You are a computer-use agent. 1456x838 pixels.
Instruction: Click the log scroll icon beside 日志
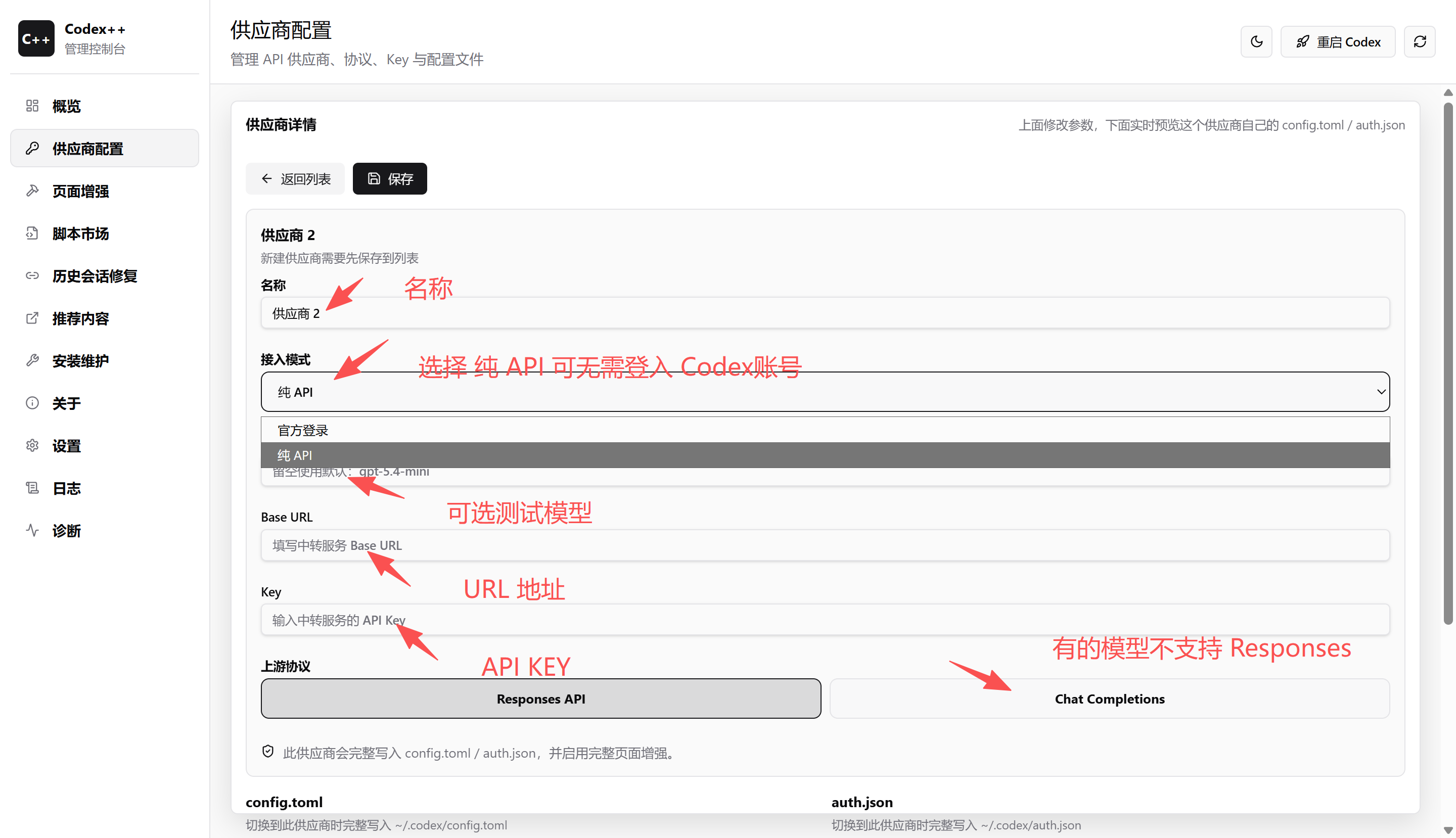pyautogui.click(x=32, y=488)
